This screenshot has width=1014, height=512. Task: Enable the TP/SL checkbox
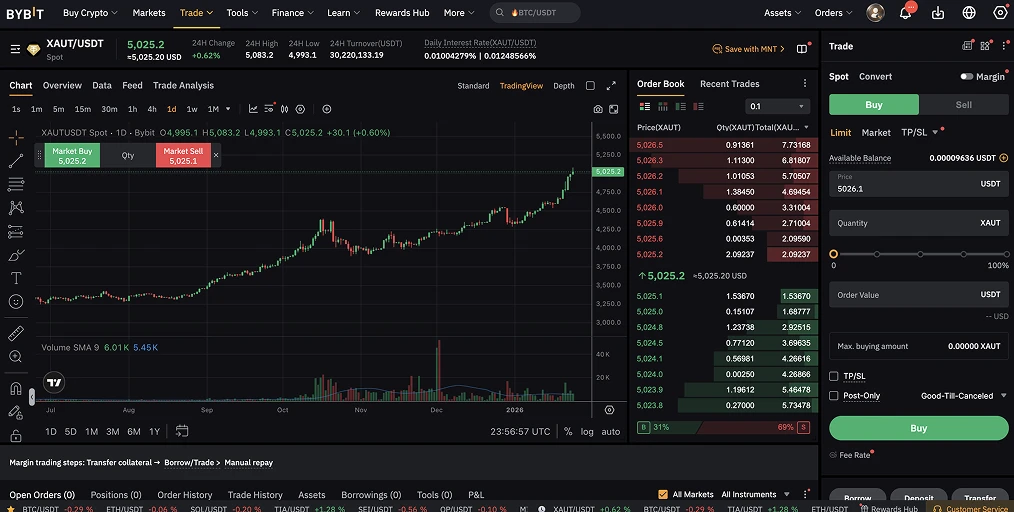[834, 376]
